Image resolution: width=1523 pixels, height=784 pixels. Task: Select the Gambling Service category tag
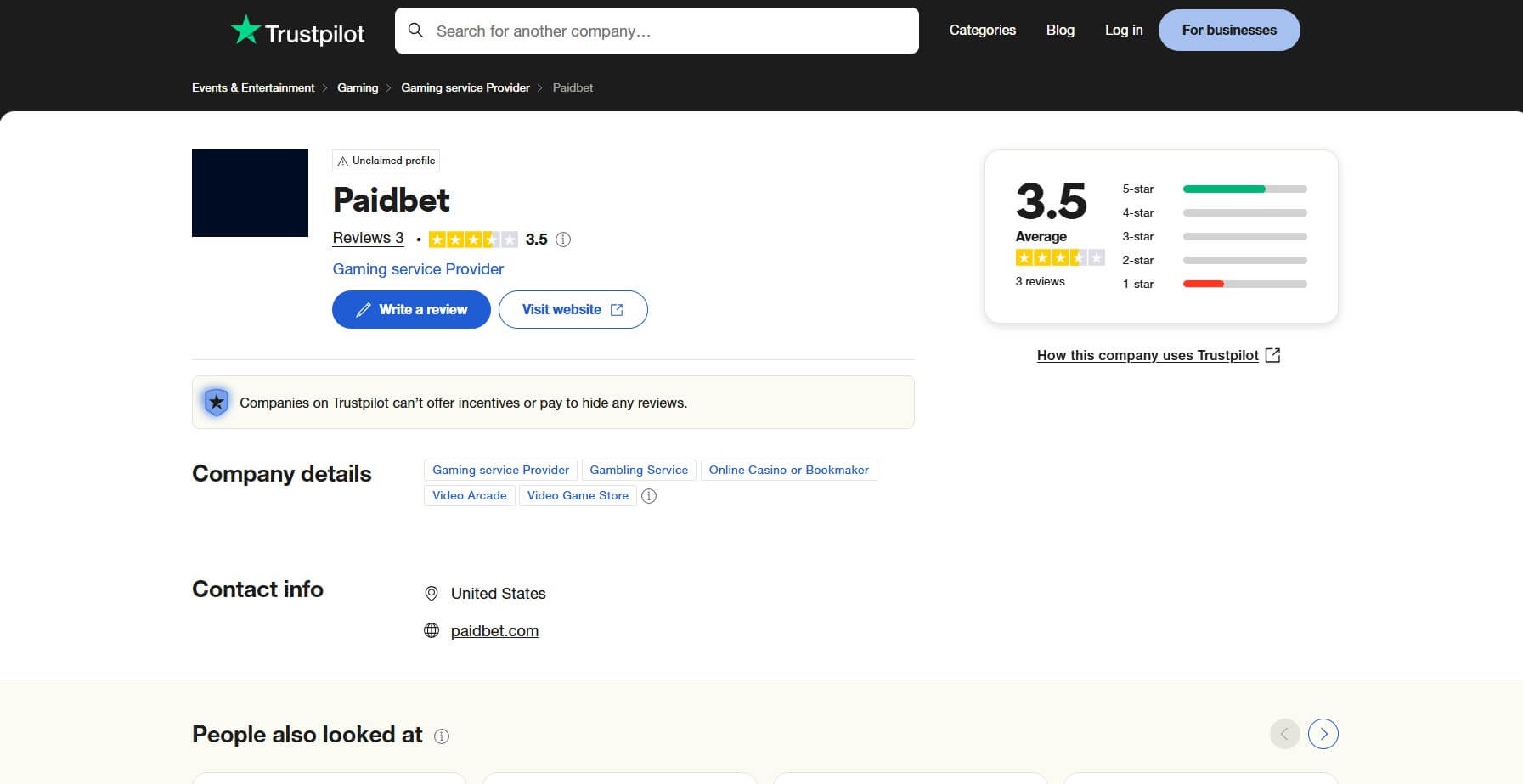pyautogui.click(x=638, y=470)
